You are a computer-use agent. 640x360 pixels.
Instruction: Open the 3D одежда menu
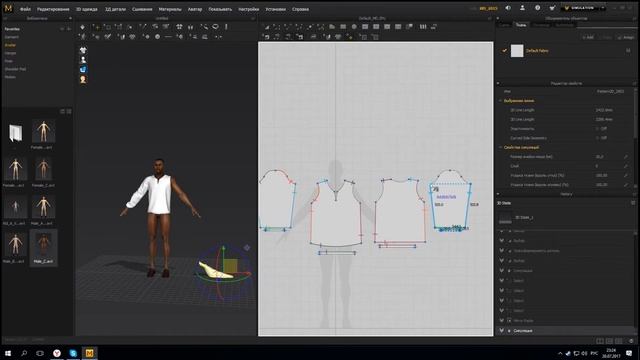[87, 9]
